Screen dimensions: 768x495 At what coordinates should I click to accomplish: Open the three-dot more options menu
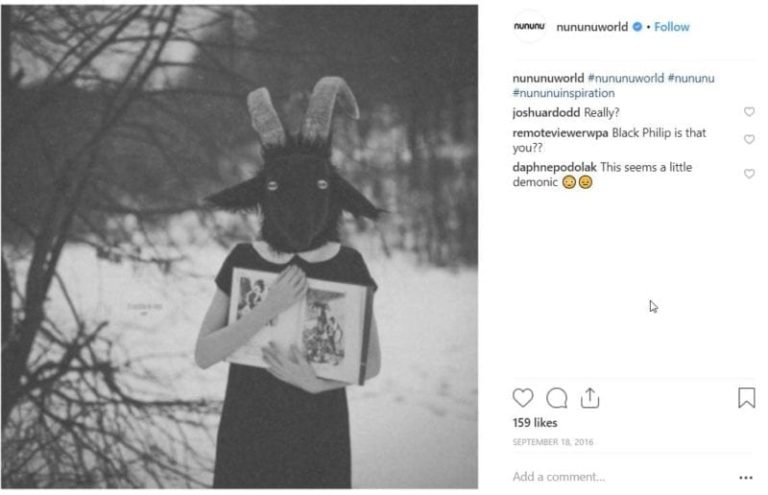745,477
